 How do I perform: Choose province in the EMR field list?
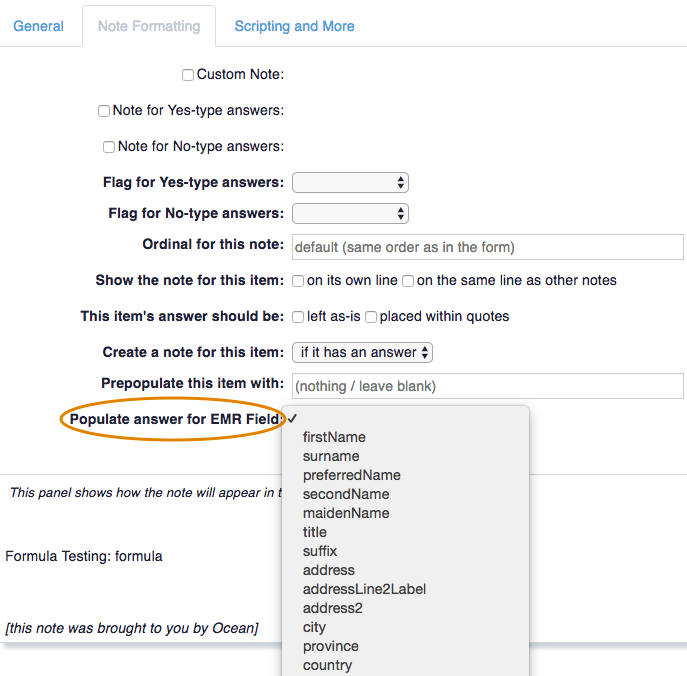coord(330,646)
